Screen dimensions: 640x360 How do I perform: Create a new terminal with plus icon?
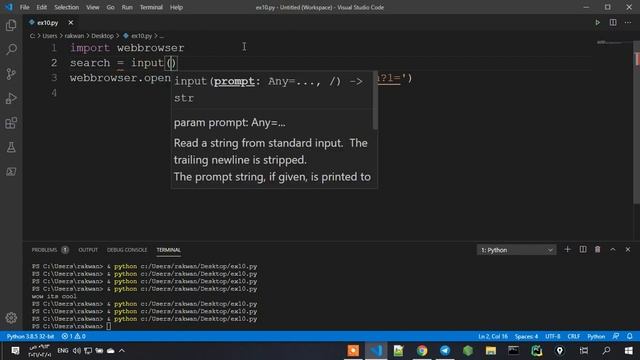567,249
